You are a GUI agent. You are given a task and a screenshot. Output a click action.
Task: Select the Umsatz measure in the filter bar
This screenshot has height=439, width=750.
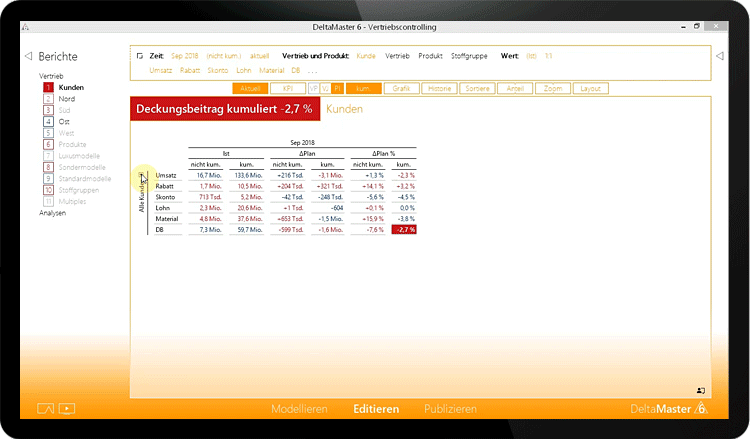pyautogui.click(x=161, y=70)
